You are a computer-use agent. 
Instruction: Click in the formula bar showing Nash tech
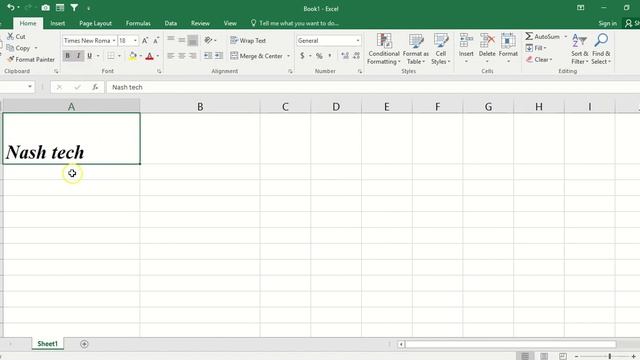click(x=373, y=87)
